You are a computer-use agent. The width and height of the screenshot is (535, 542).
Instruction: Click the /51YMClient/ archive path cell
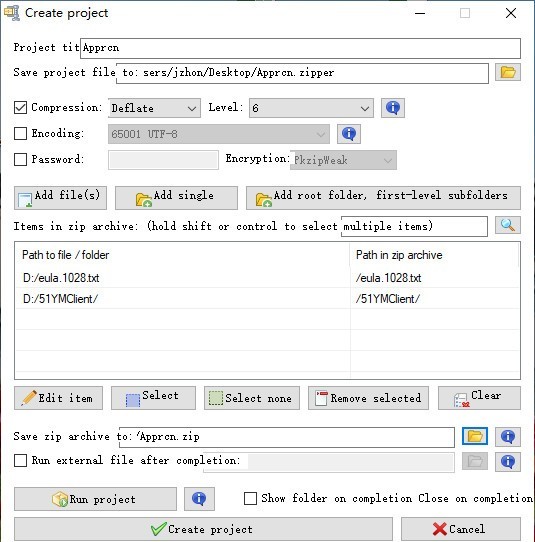pos(435,299)
